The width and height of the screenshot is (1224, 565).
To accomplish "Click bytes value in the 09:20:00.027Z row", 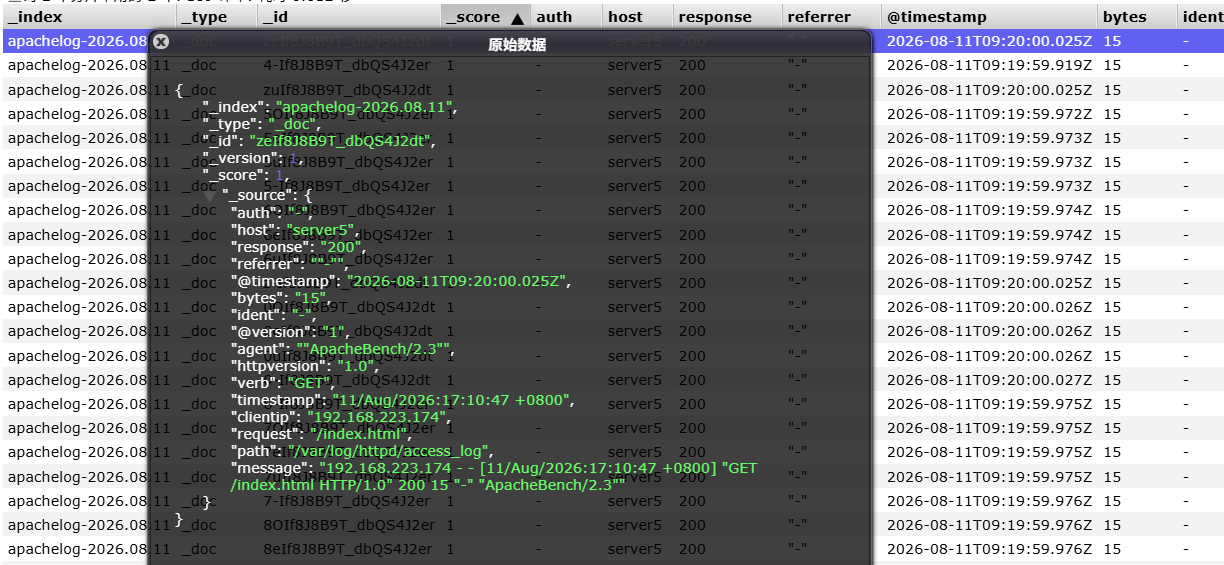I will tap(1112, 380).
